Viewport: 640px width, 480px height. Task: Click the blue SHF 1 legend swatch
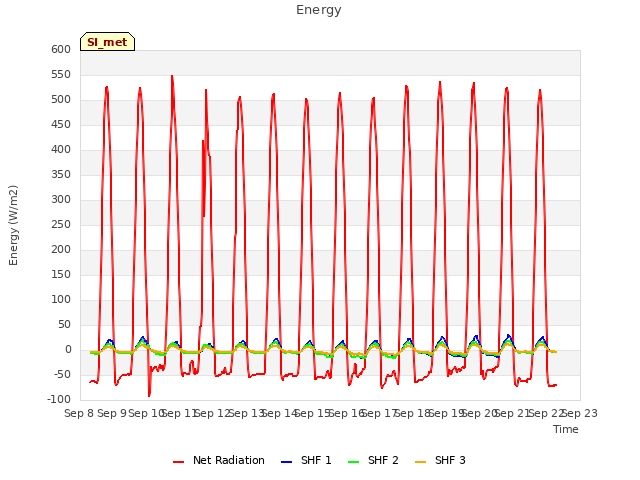pos(287,462)
